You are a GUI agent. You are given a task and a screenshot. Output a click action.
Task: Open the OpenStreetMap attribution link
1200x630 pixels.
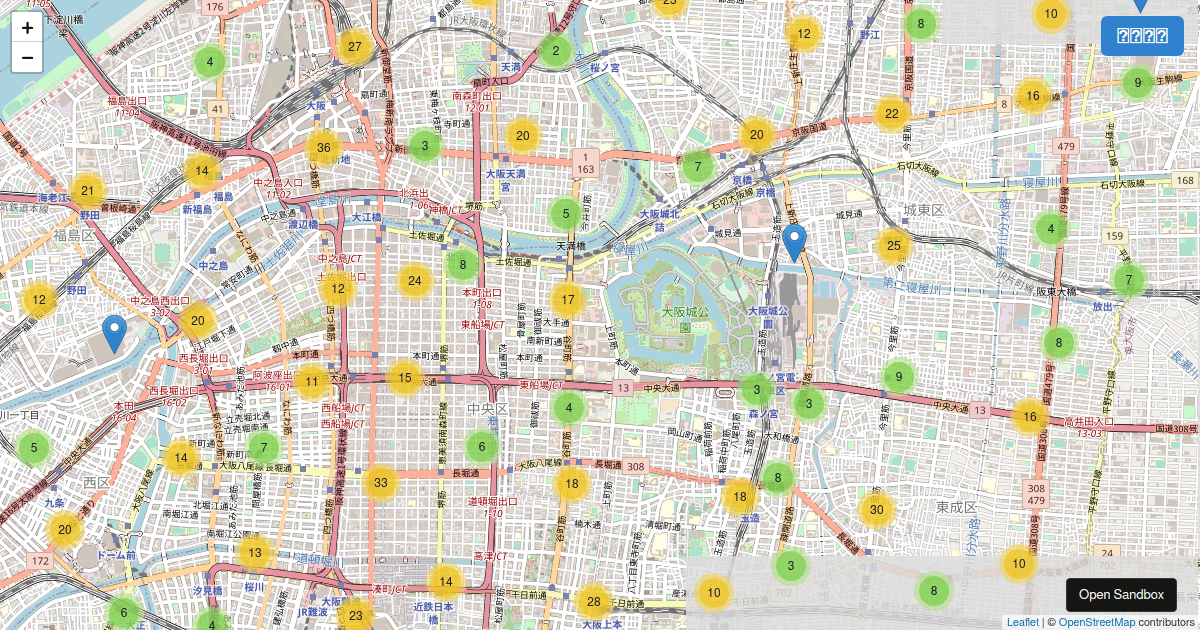tap(1096, 622)
